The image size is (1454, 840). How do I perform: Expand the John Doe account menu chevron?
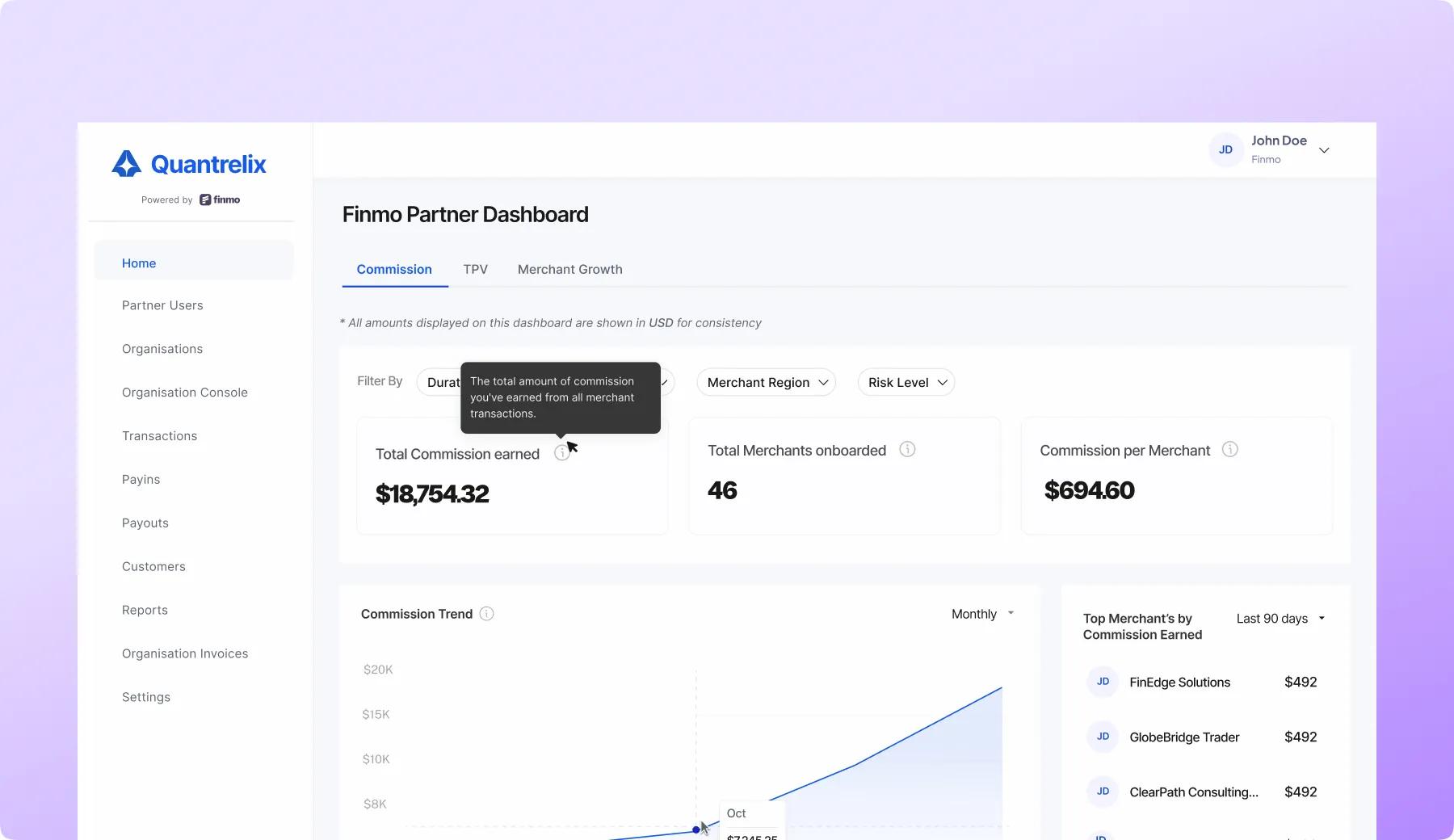[x=1324, y=150]
